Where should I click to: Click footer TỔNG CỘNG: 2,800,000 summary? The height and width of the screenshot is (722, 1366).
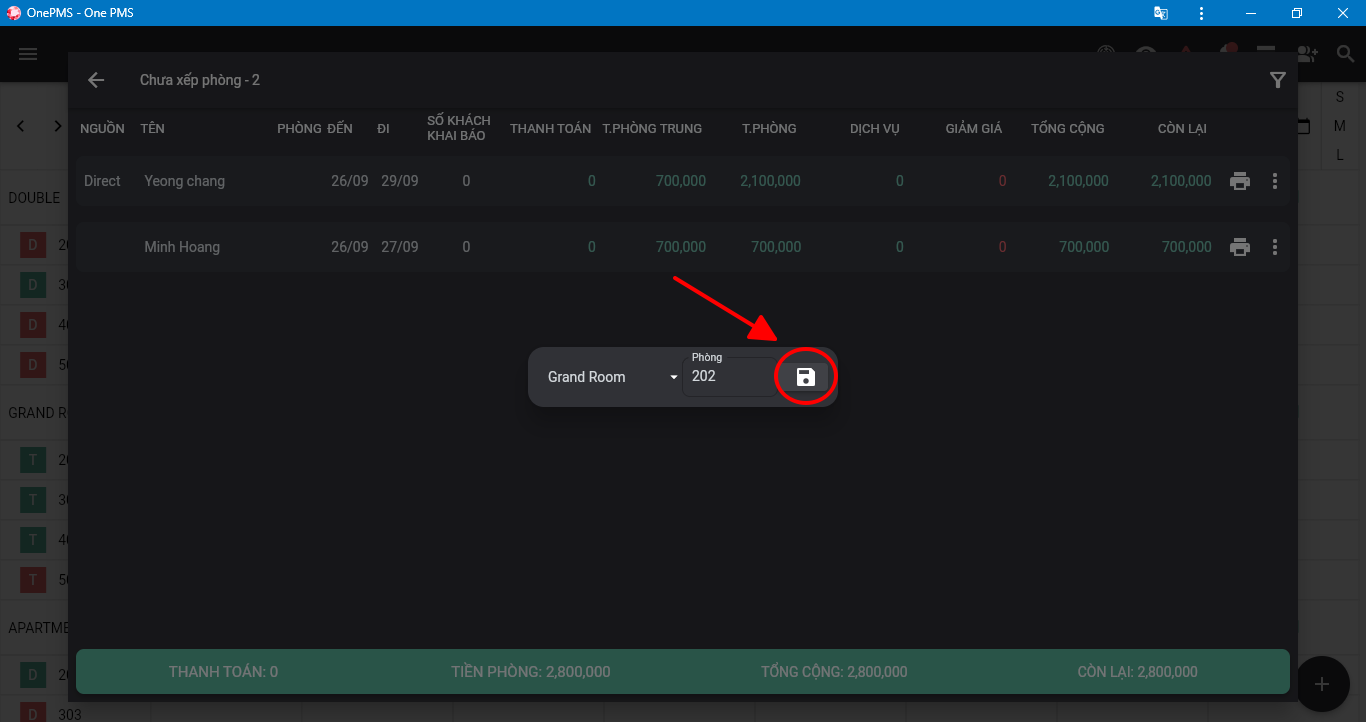pyautogui.click(x=834, y=672)
